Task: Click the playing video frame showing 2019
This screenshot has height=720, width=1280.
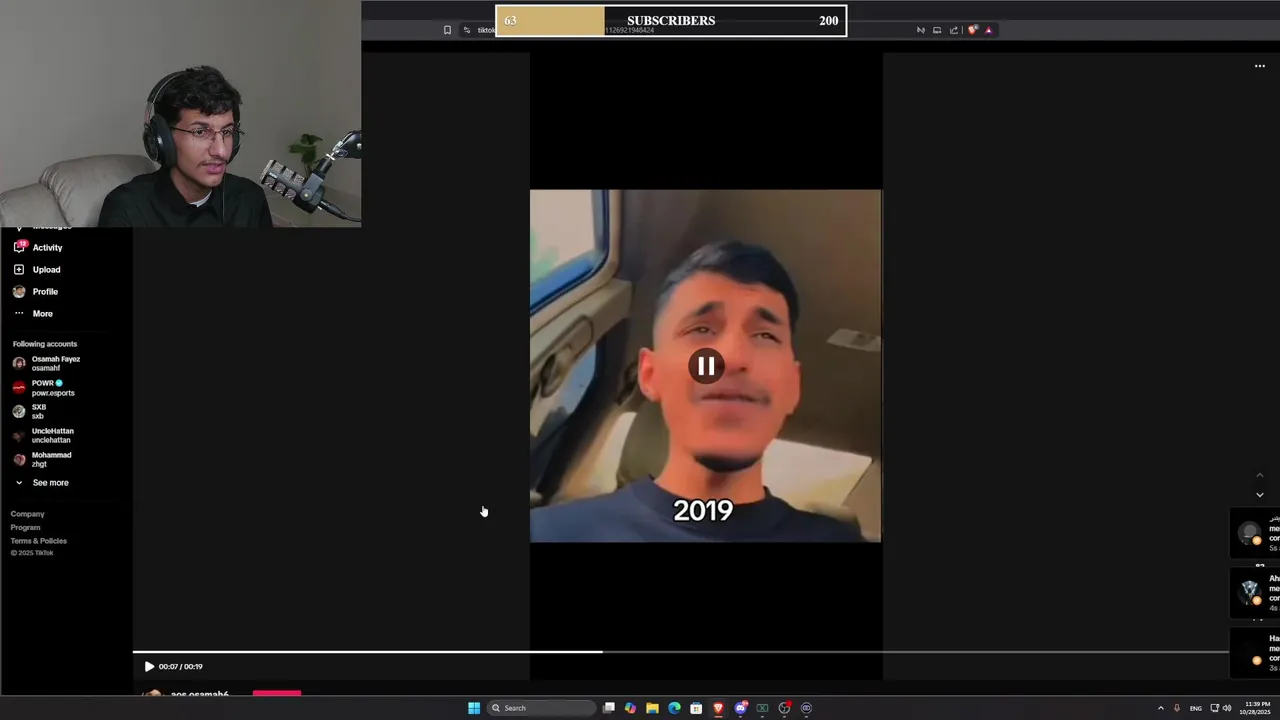Action: 706,366
